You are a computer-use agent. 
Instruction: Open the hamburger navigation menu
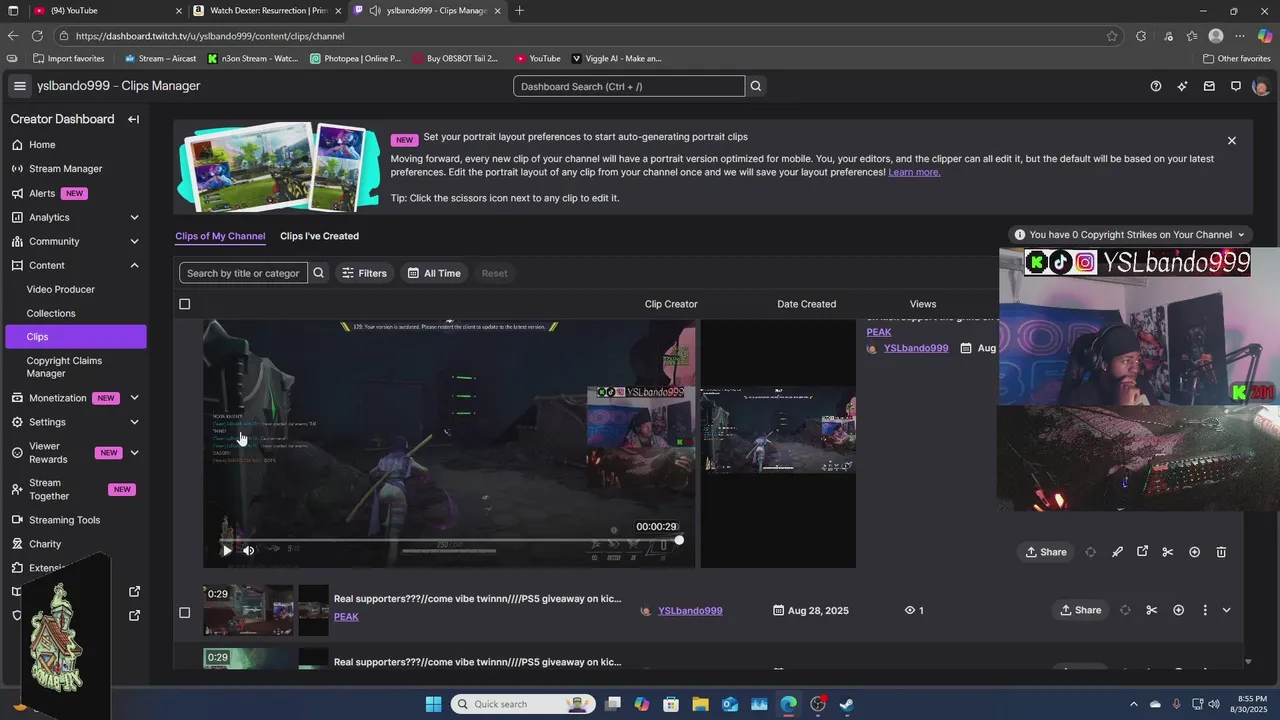pyautogui.click(x=19, y=86)
